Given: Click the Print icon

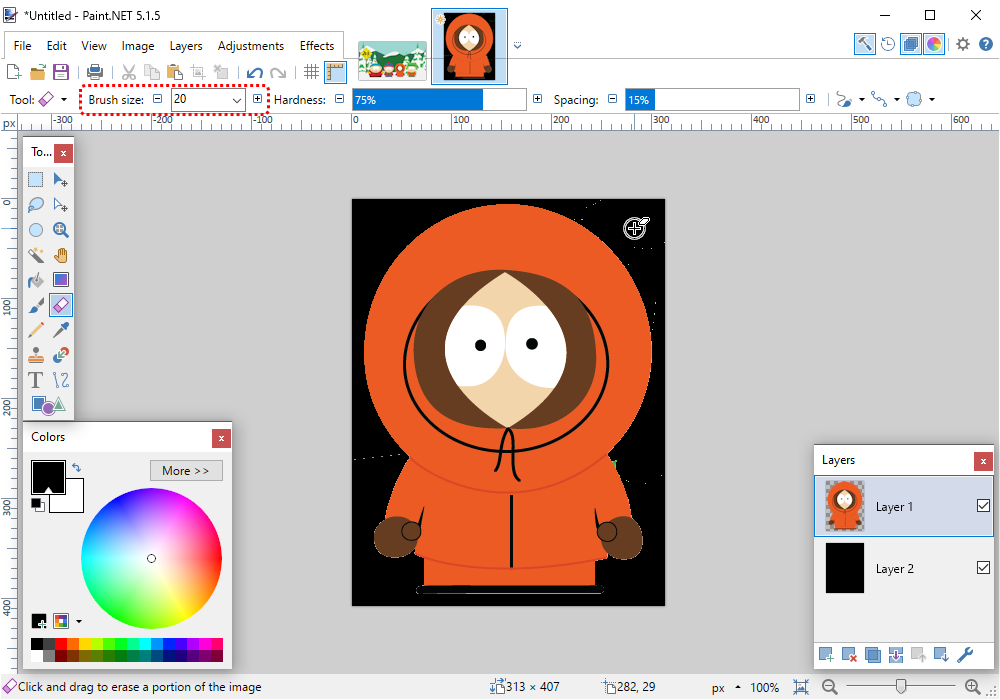Looking at the screenshot, I should pos(95,71).
